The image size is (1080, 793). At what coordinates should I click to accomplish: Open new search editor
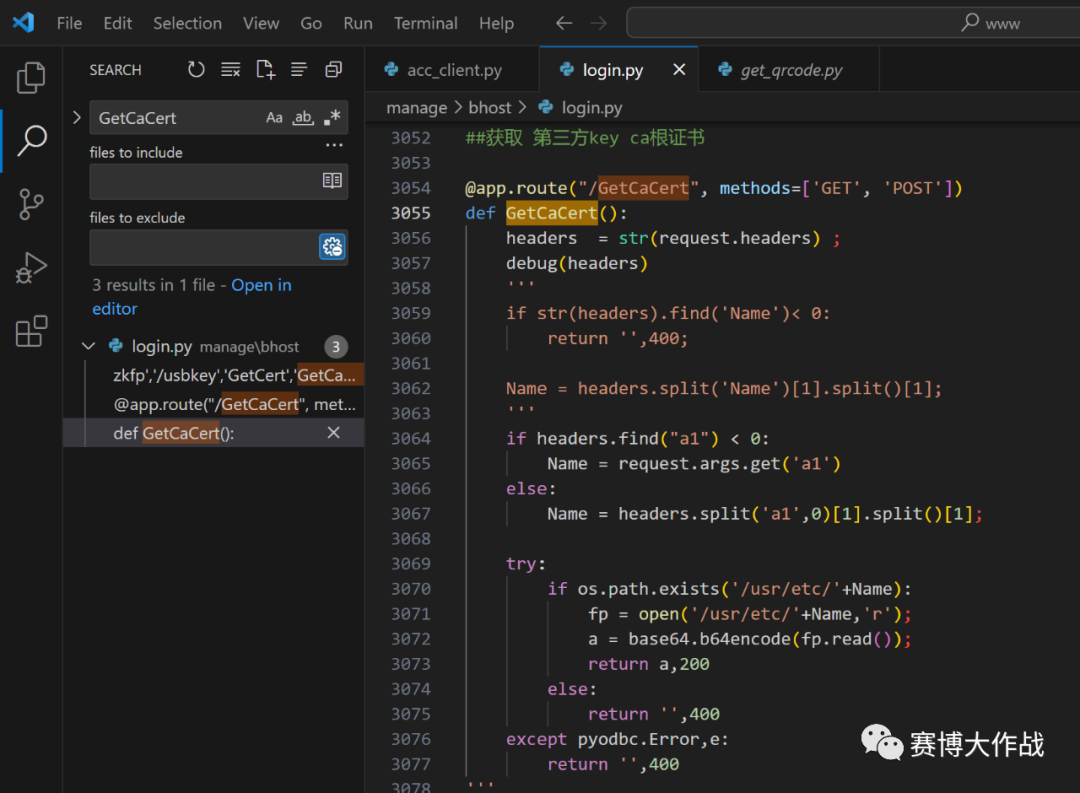[x=265, y=70]
